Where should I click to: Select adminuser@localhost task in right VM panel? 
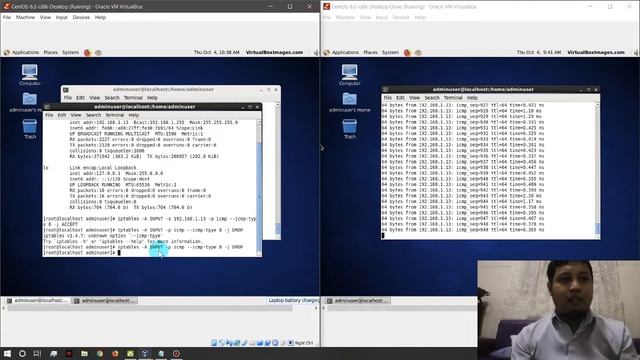pos(358,300)
